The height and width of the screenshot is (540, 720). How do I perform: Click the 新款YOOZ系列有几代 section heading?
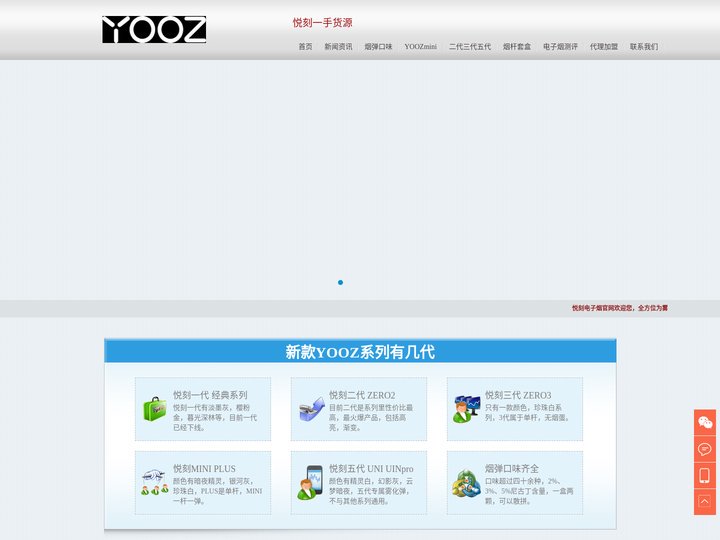pyautogui.click(x=360, y=352)
